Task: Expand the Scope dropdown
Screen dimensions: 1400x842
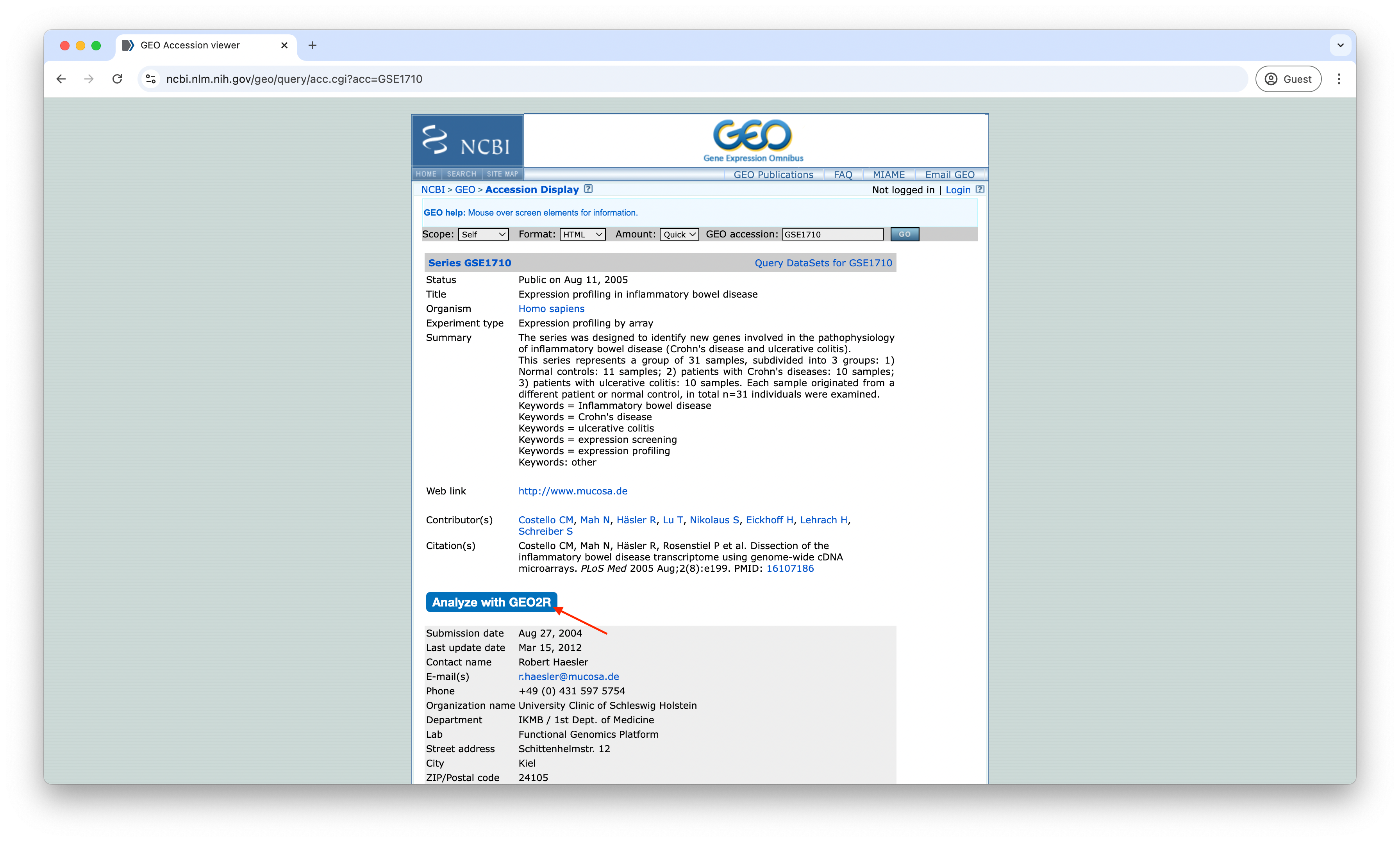Action: 483,234
